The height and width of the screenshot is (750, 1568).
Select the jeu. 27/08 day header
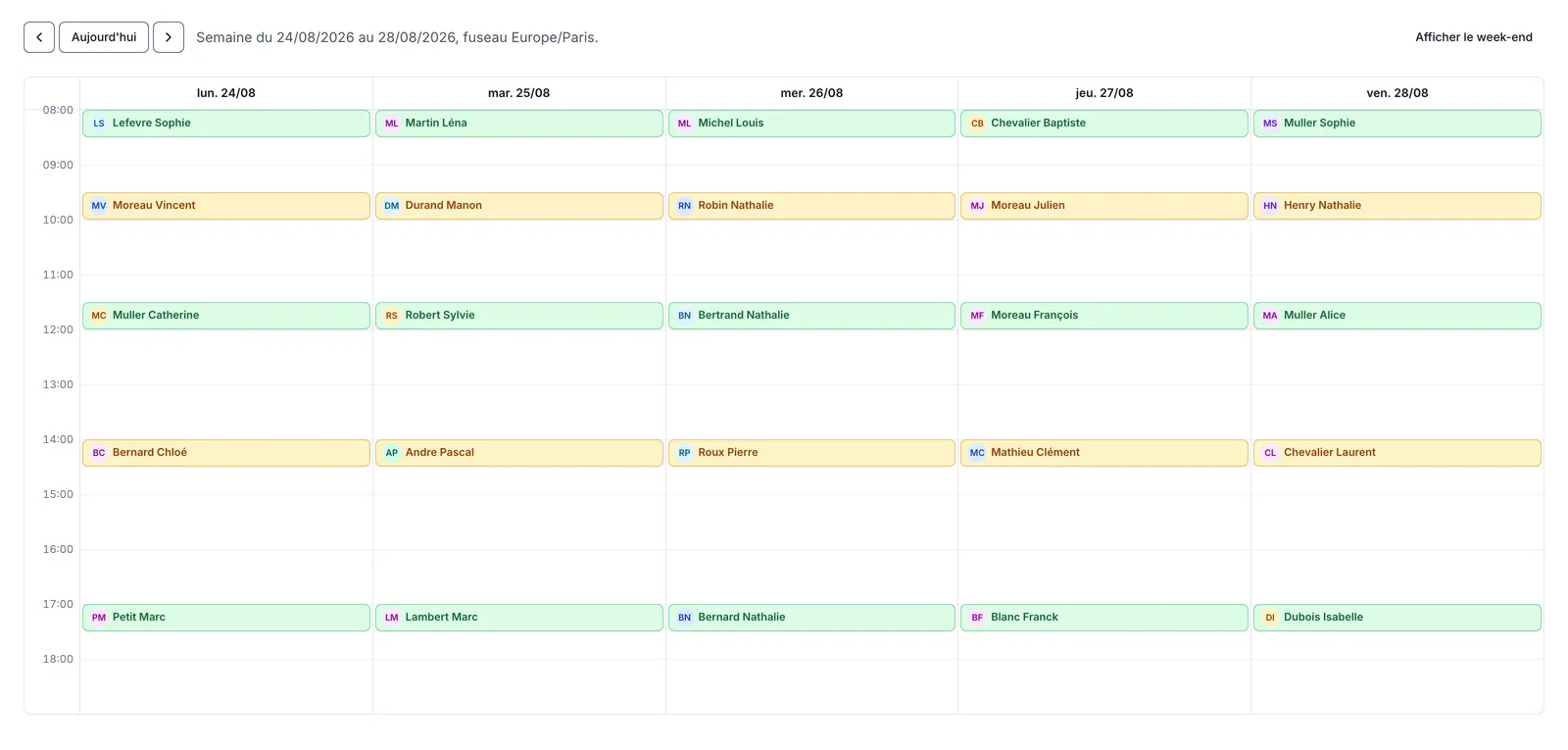tap(1104, 93)
